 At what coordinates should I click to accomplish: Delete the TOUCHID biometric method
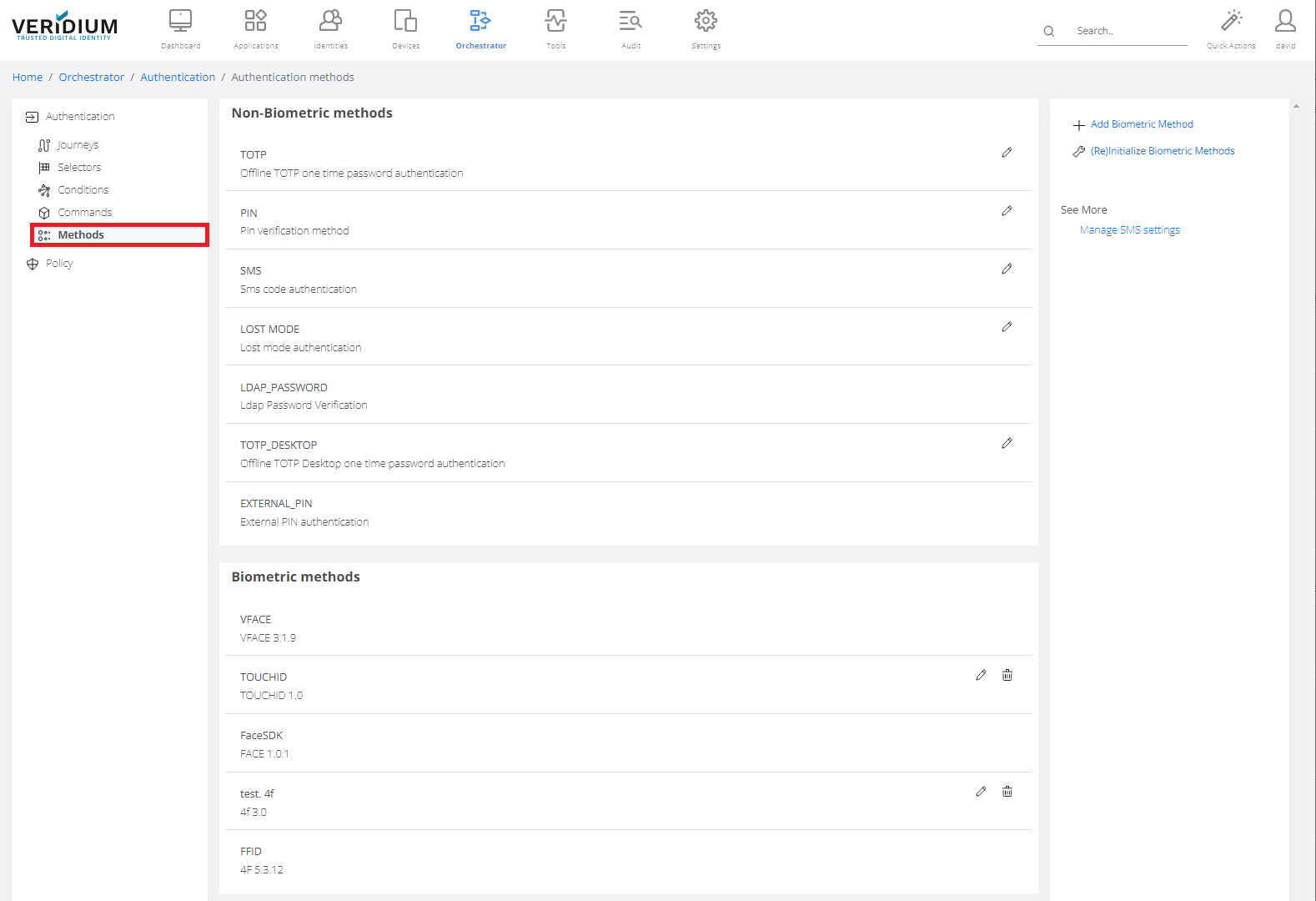[x=1007, y=675]
